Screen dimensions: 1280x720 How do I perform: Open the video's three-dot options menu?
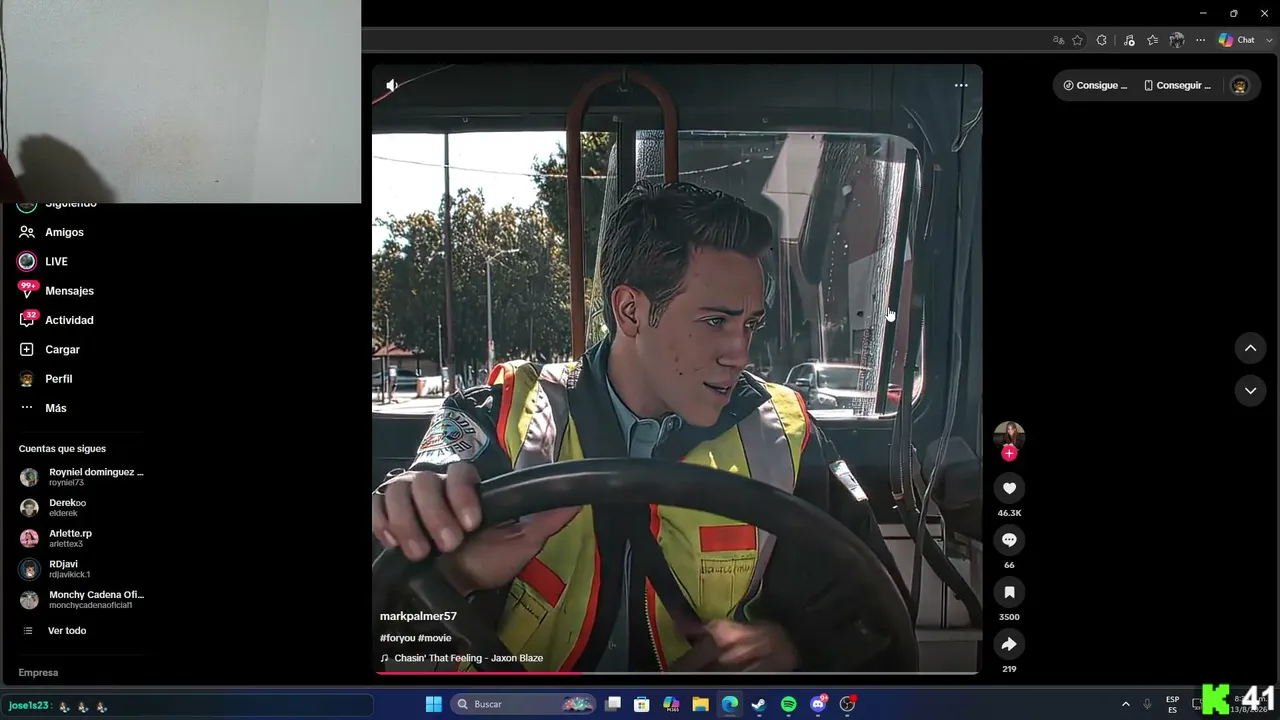(x=961, y=85)
